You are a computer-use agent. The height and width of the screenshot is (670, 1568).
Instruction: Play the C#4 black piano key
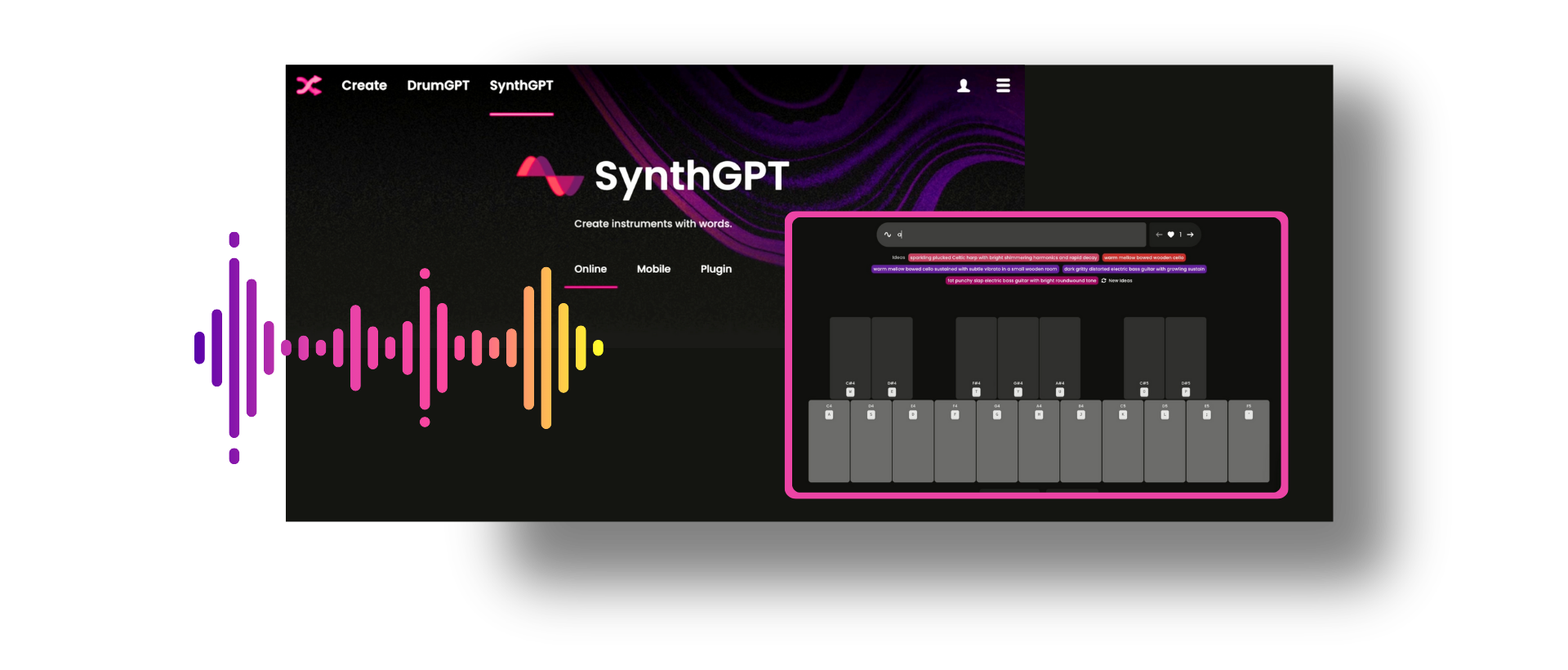(850, 358)
